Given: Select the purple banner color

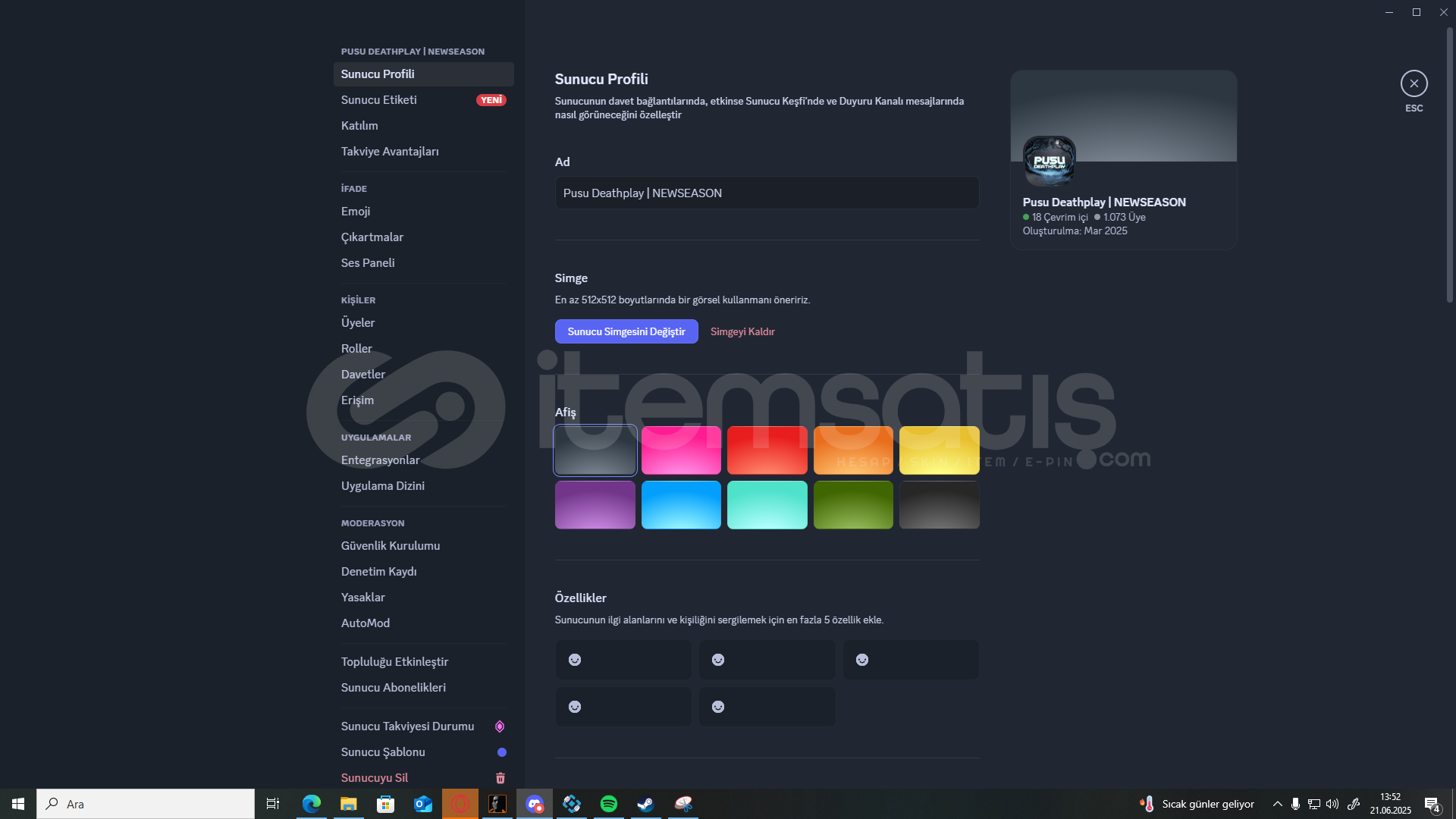Looking at the screenshot, I should [x=595, y=505].
